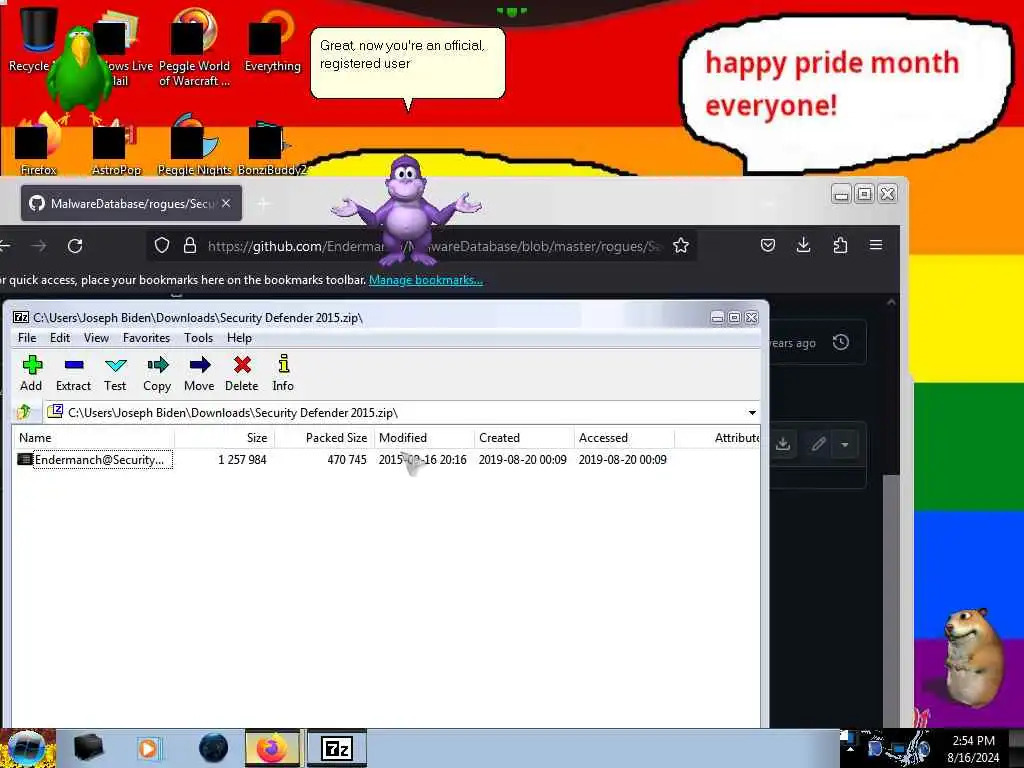
Task: Open Peggle Nights desktop shortcut
Action: [x=194, y=145]
